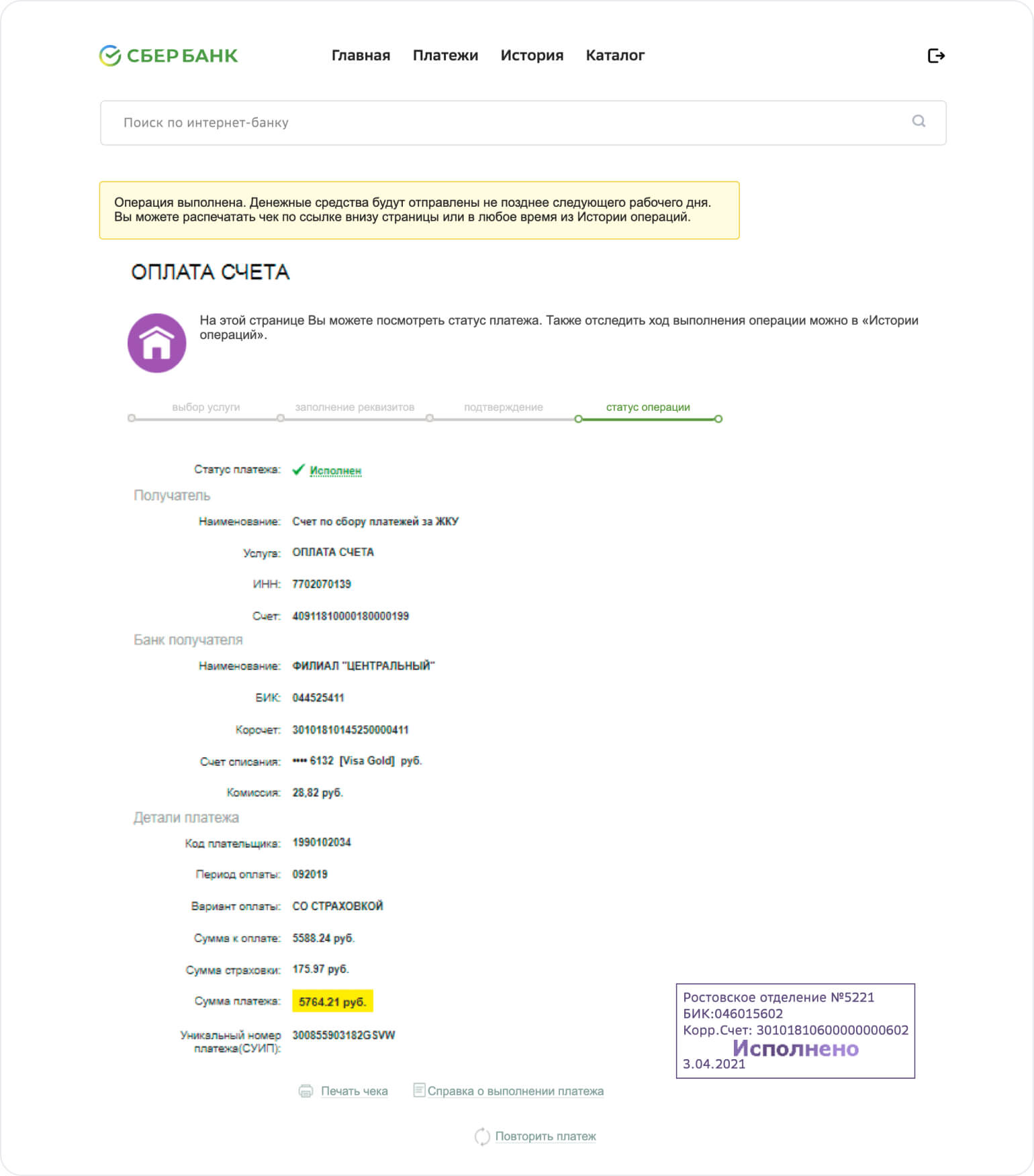Click the printer icon for receipt
Screen dimensions: 1034x1176
(x=305, y=1091)
